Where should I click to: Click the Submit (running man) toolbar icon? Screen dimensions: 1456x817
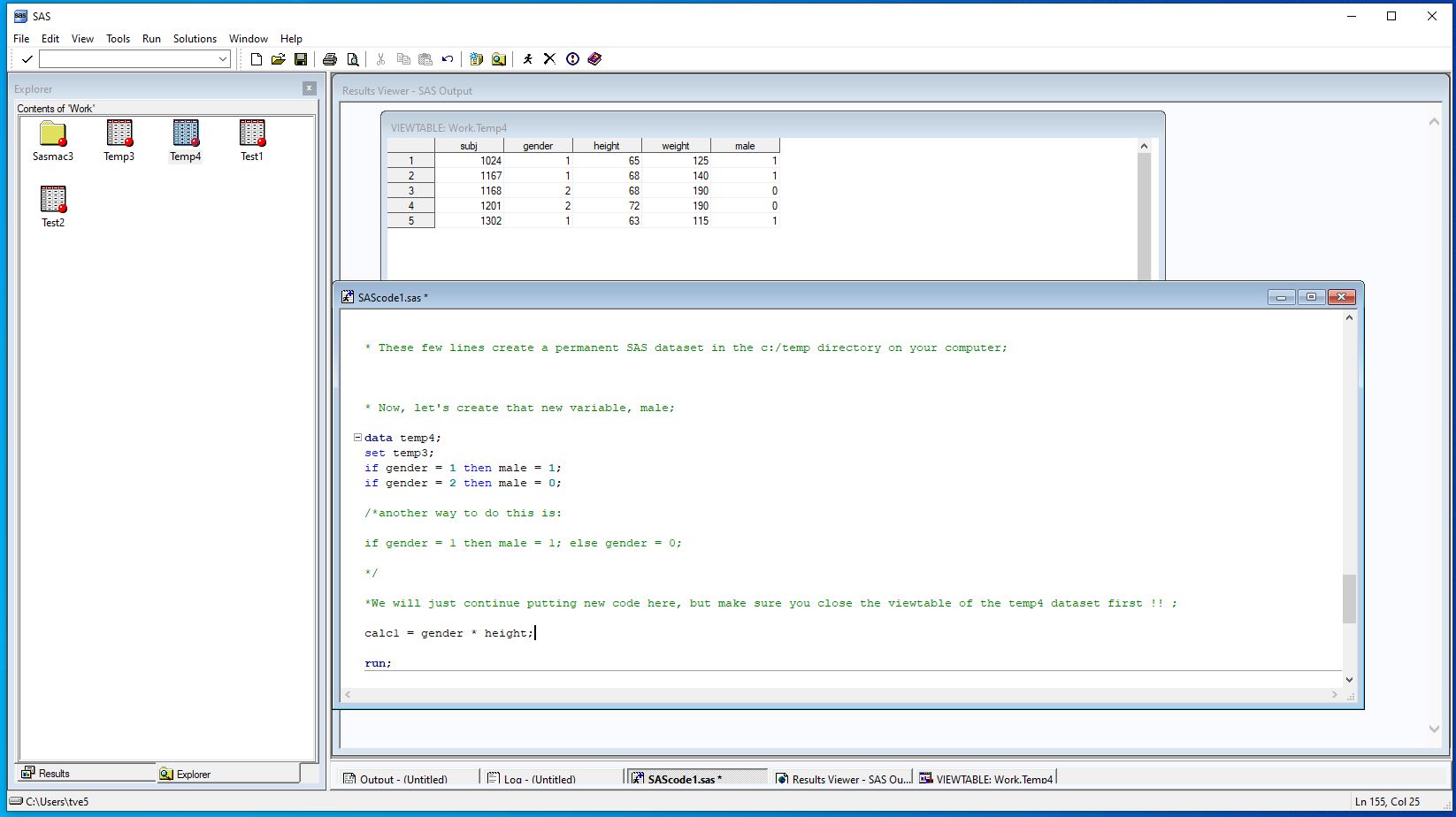tap(528, 59)
